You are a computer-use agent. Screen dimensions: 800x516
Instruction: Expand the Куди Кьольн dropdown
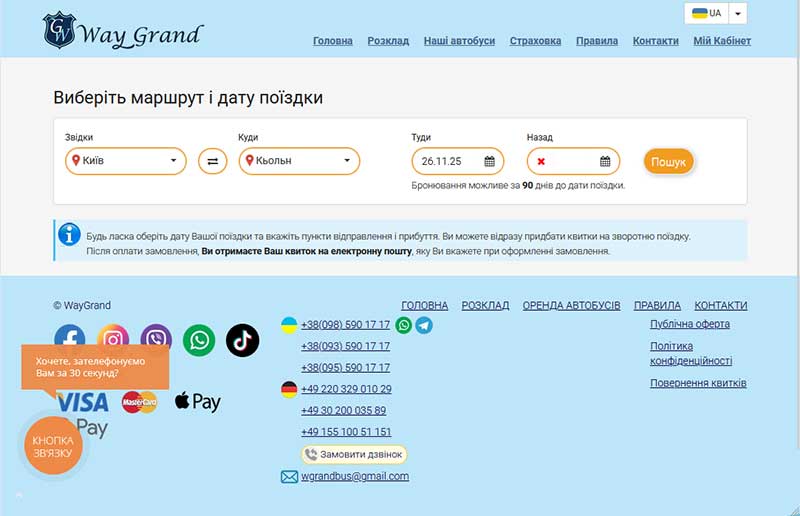(x=299, y=161)
